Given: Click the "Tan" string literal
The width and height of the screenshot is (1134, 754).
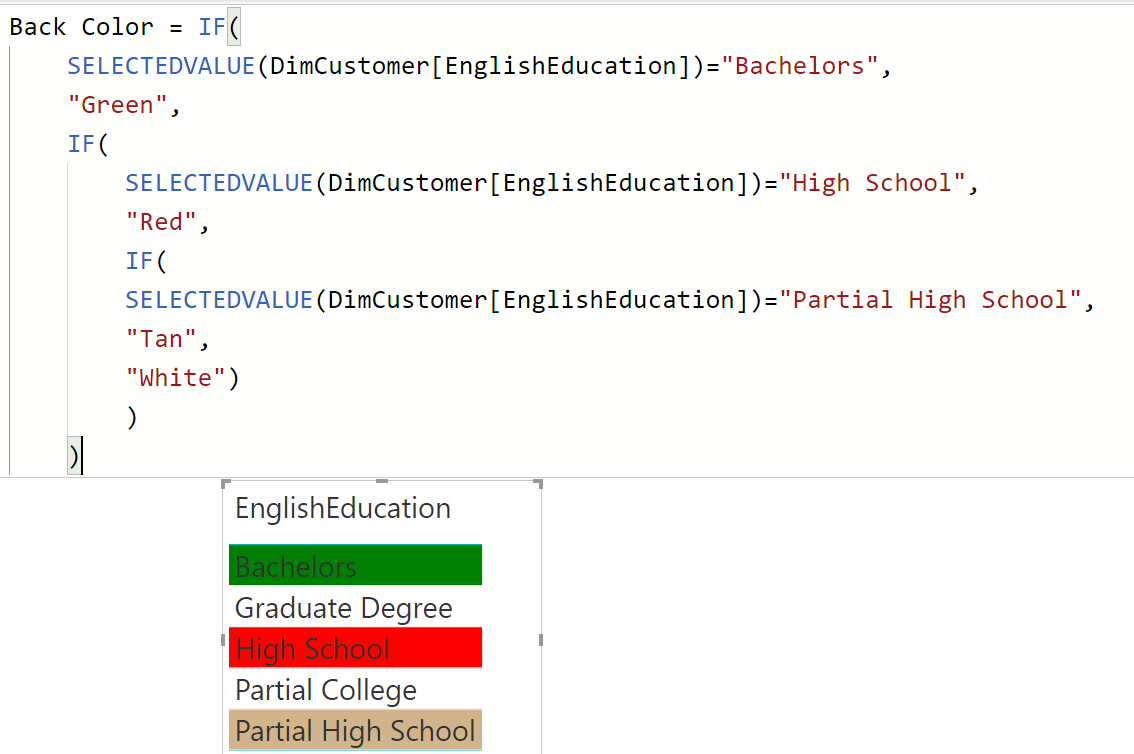Looking at the screenshot, I should click(162, 338).
